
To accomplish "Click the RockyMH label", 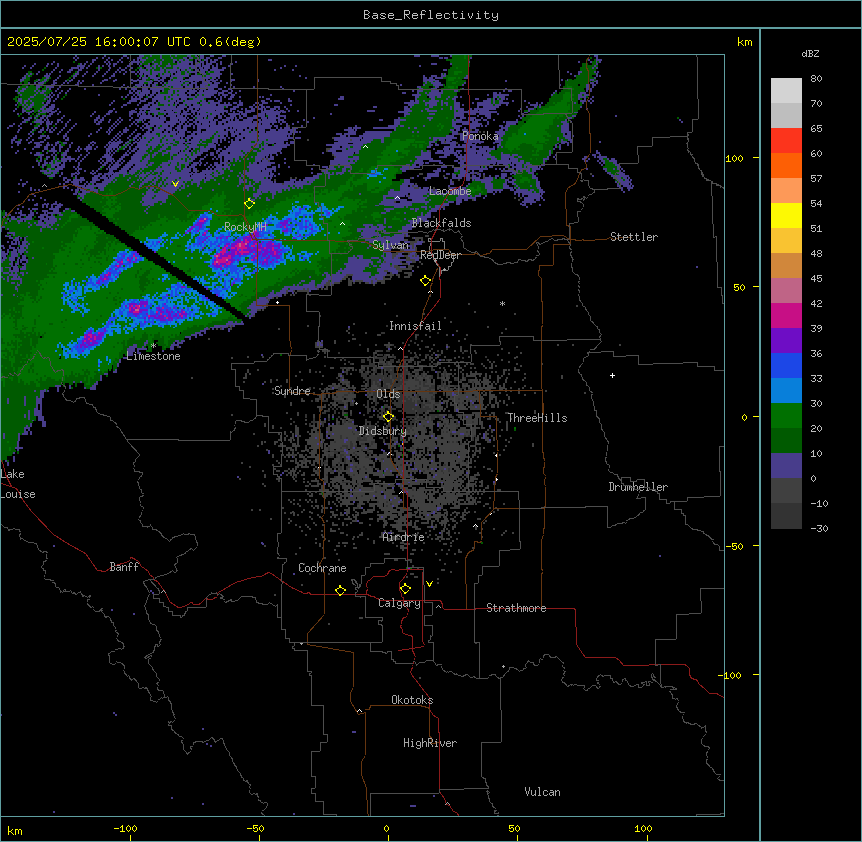I will pos(245,227).
